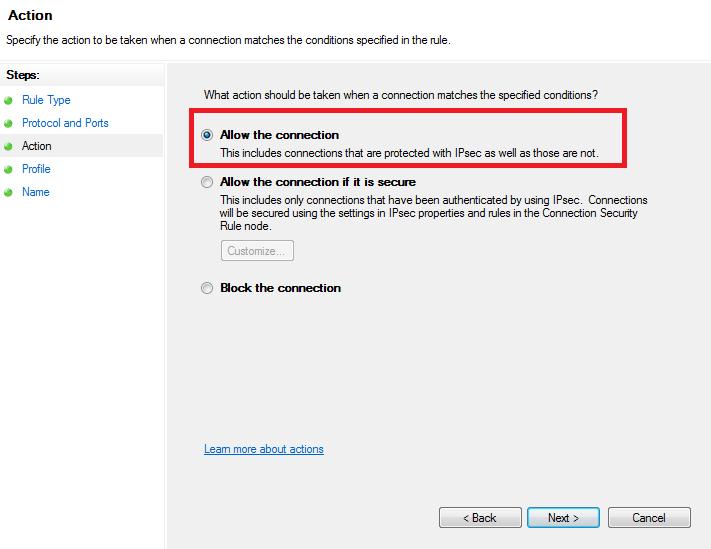
Task: Open Learn more about actions link
Action: point(264,449)
